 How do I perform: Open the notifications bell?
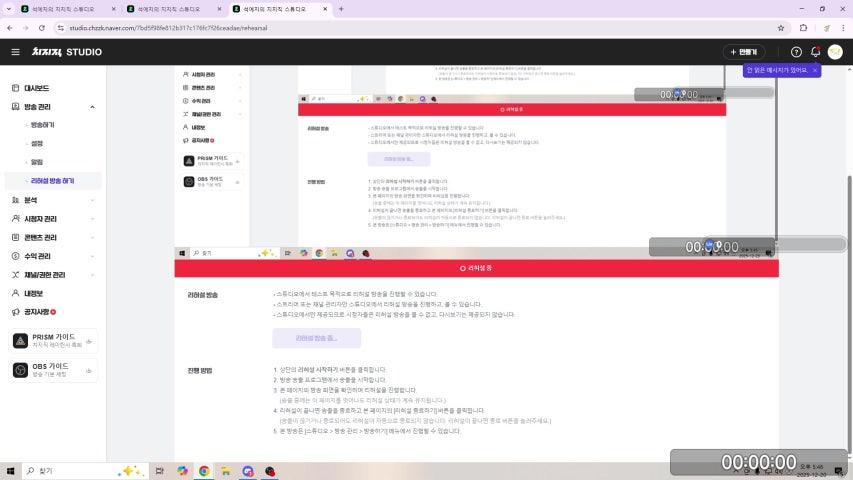[x=815, y=52]
